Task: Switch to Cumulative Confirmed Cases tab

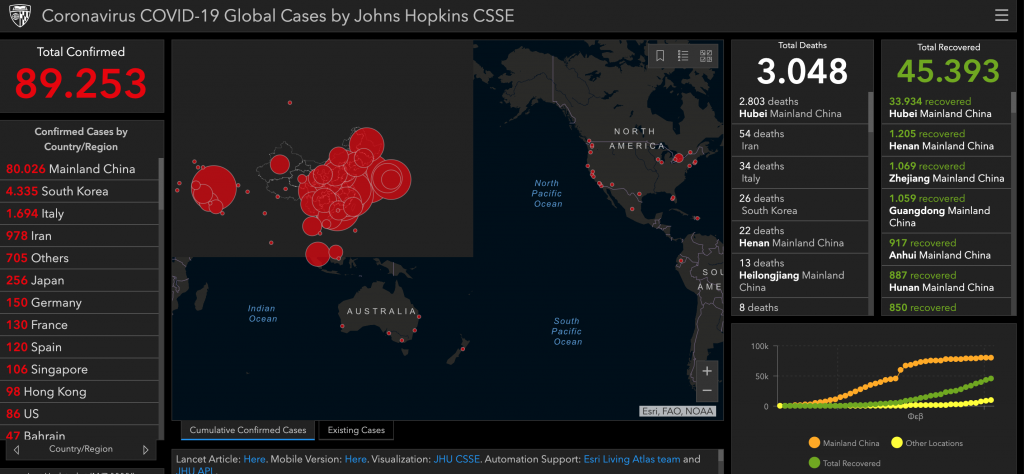Action: coord(248,430)
